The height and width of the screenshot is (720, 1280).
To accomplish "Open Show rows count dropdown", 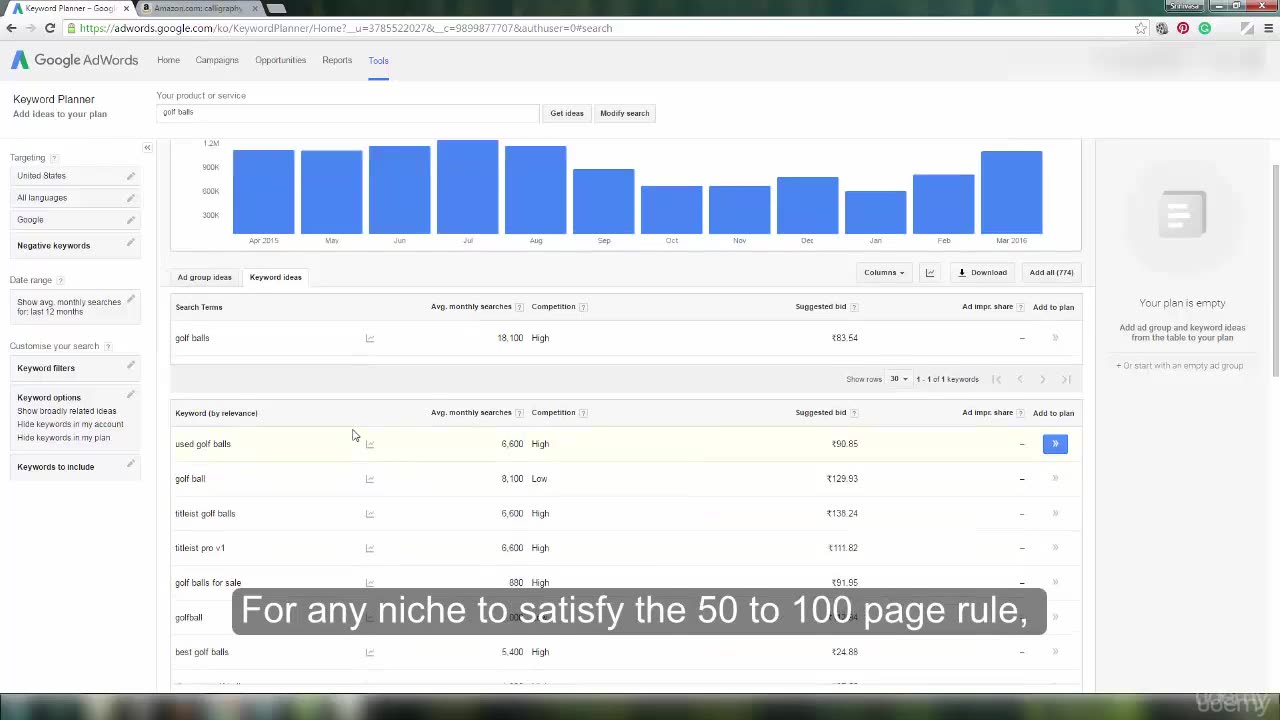I will [898, 379].
